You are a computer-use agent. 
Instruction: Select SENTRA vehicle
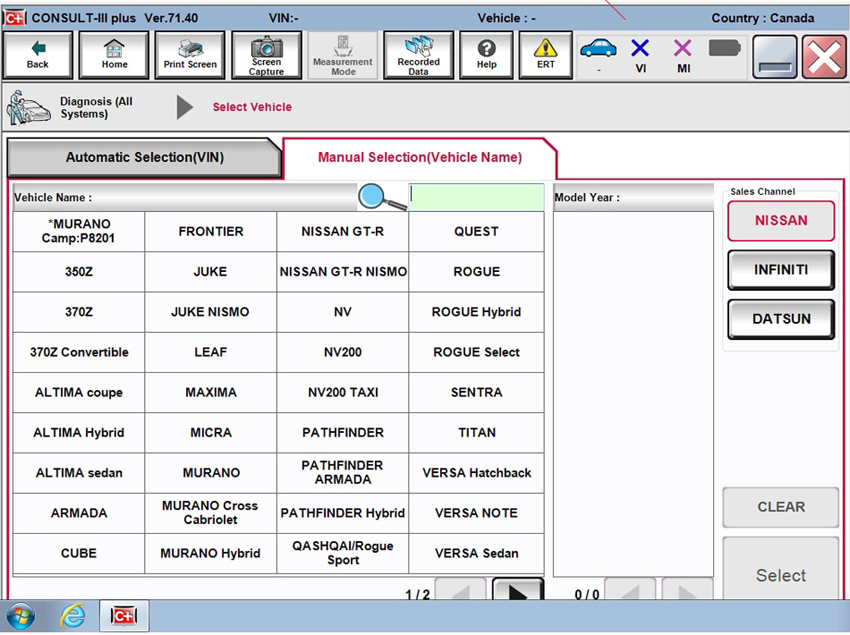click(476, 392)
